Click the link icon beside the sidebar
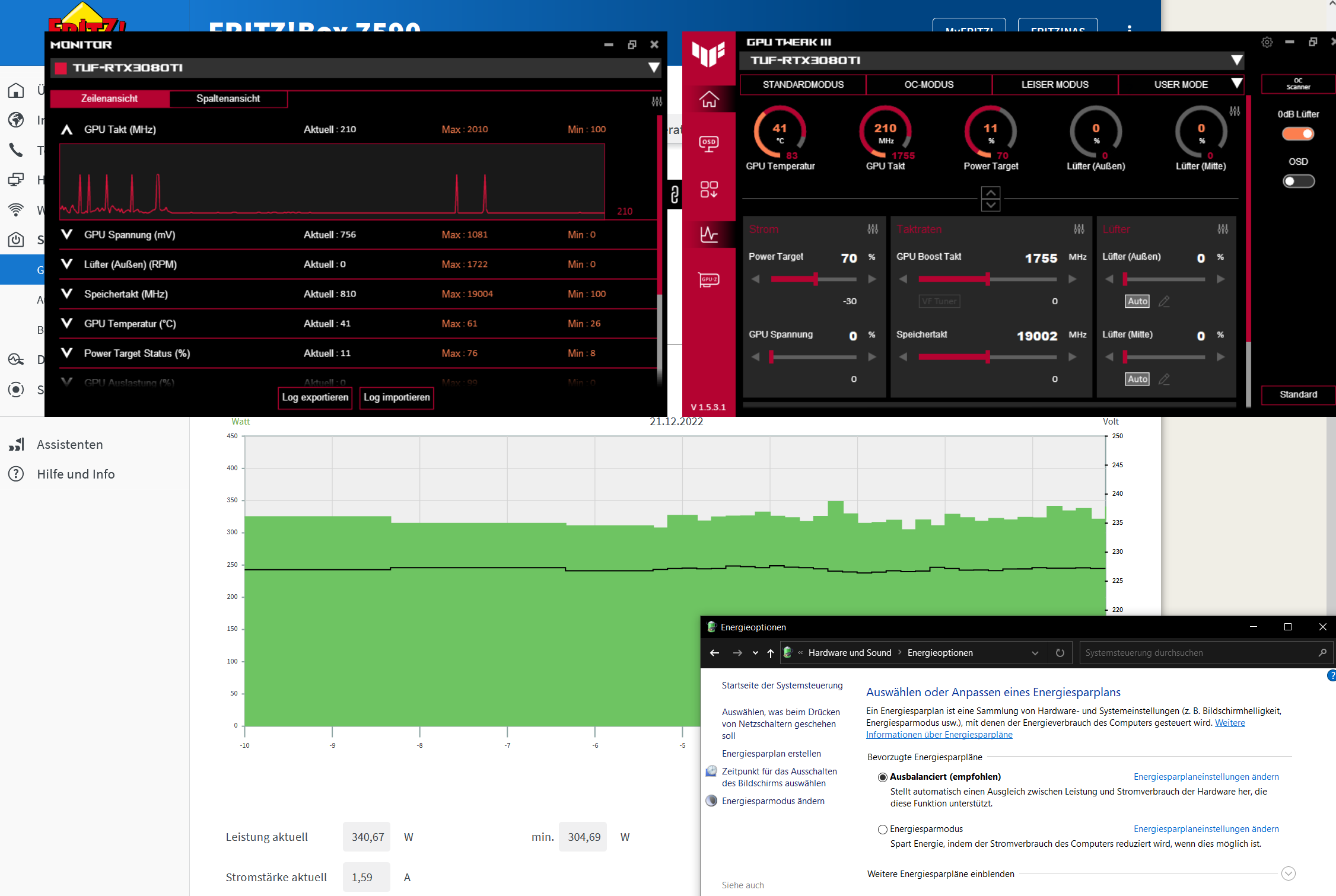Viewport: 1336px width, 896px height. (675, 194)
